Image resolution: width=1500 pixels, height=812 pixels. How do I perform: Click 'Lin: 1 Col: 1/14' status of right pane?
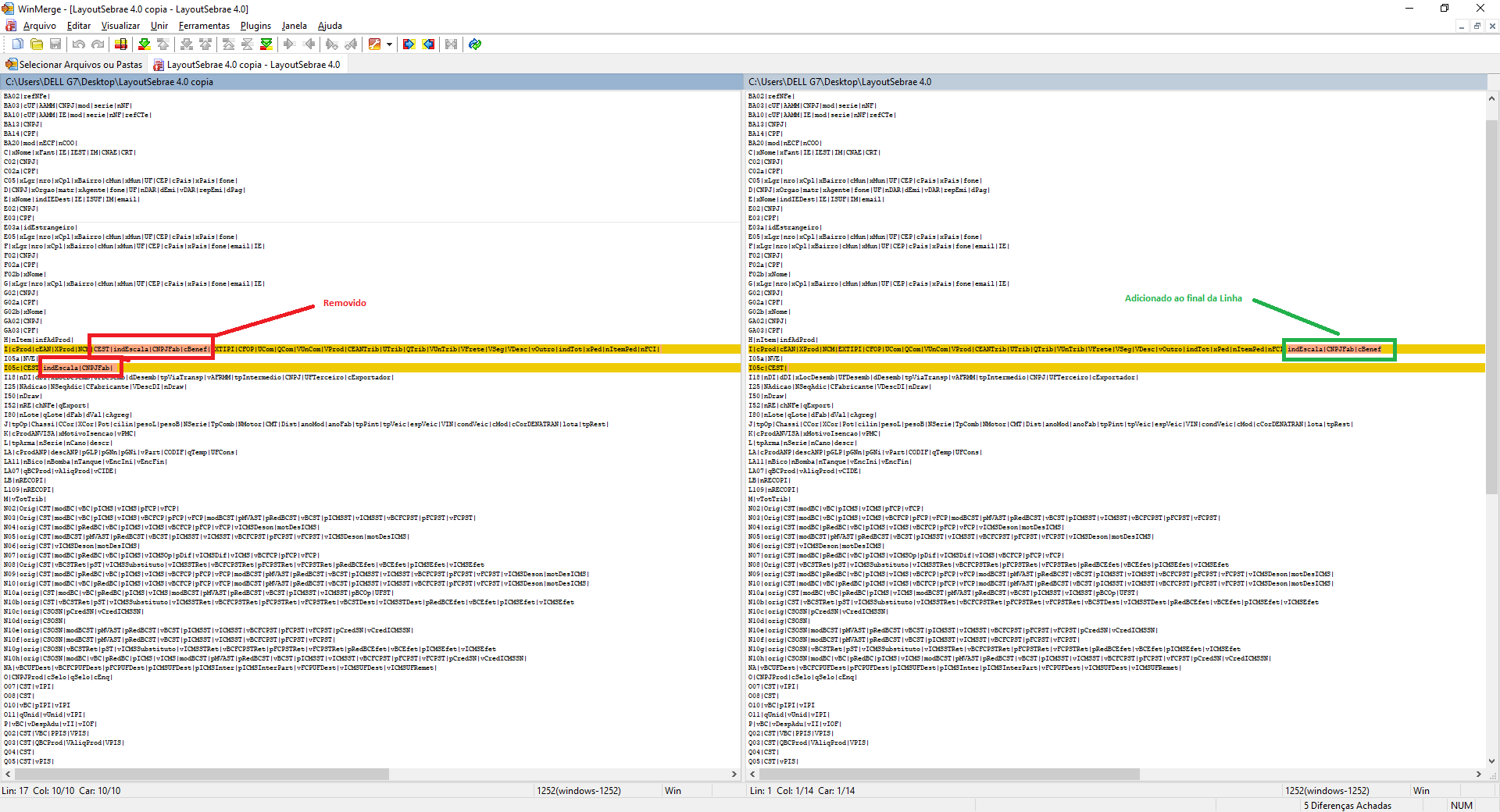802,790
